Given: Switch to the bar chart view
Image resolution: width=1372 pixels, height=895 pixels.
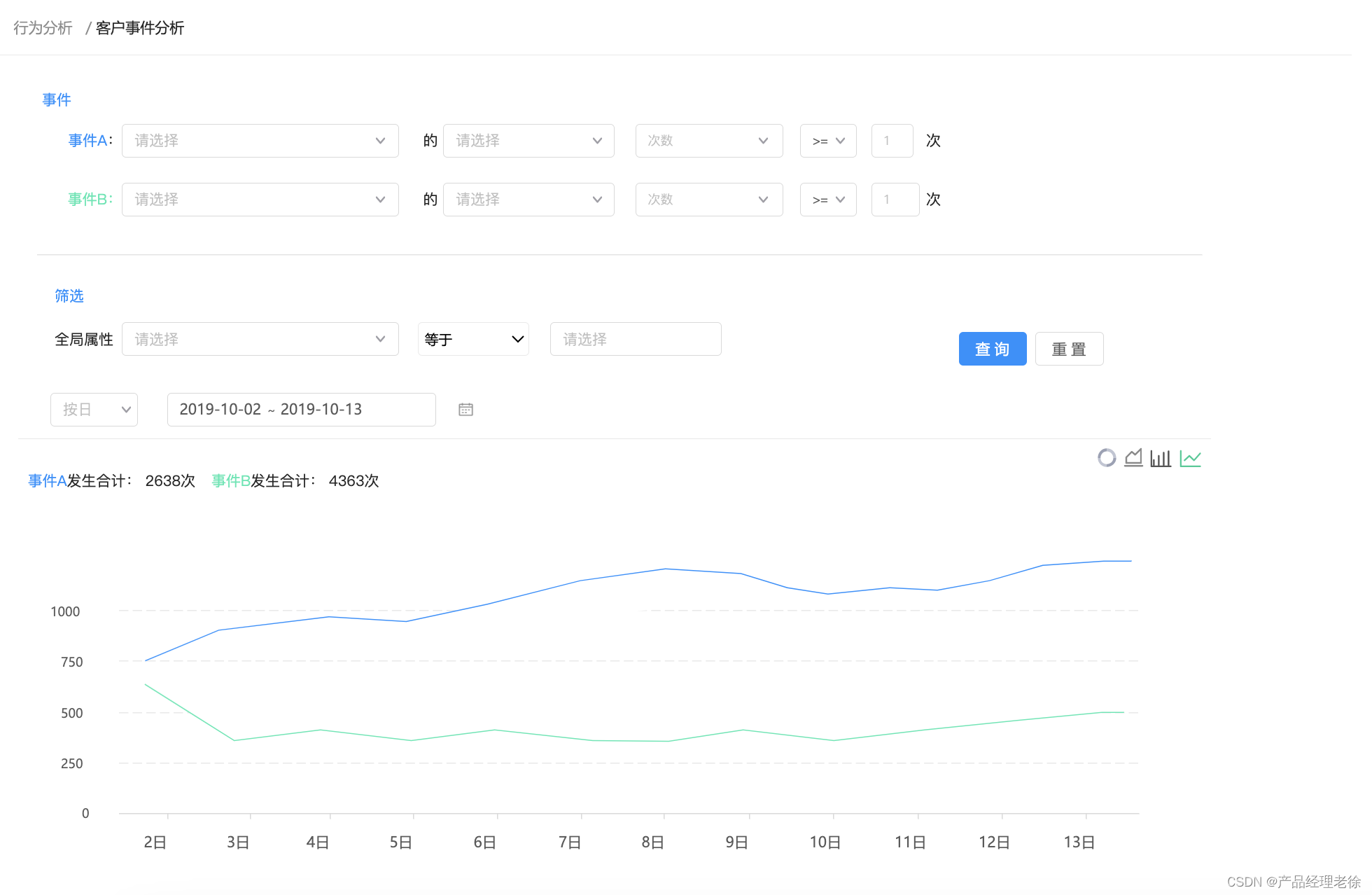Looking at the screenshot, I should coord(1161,459).
